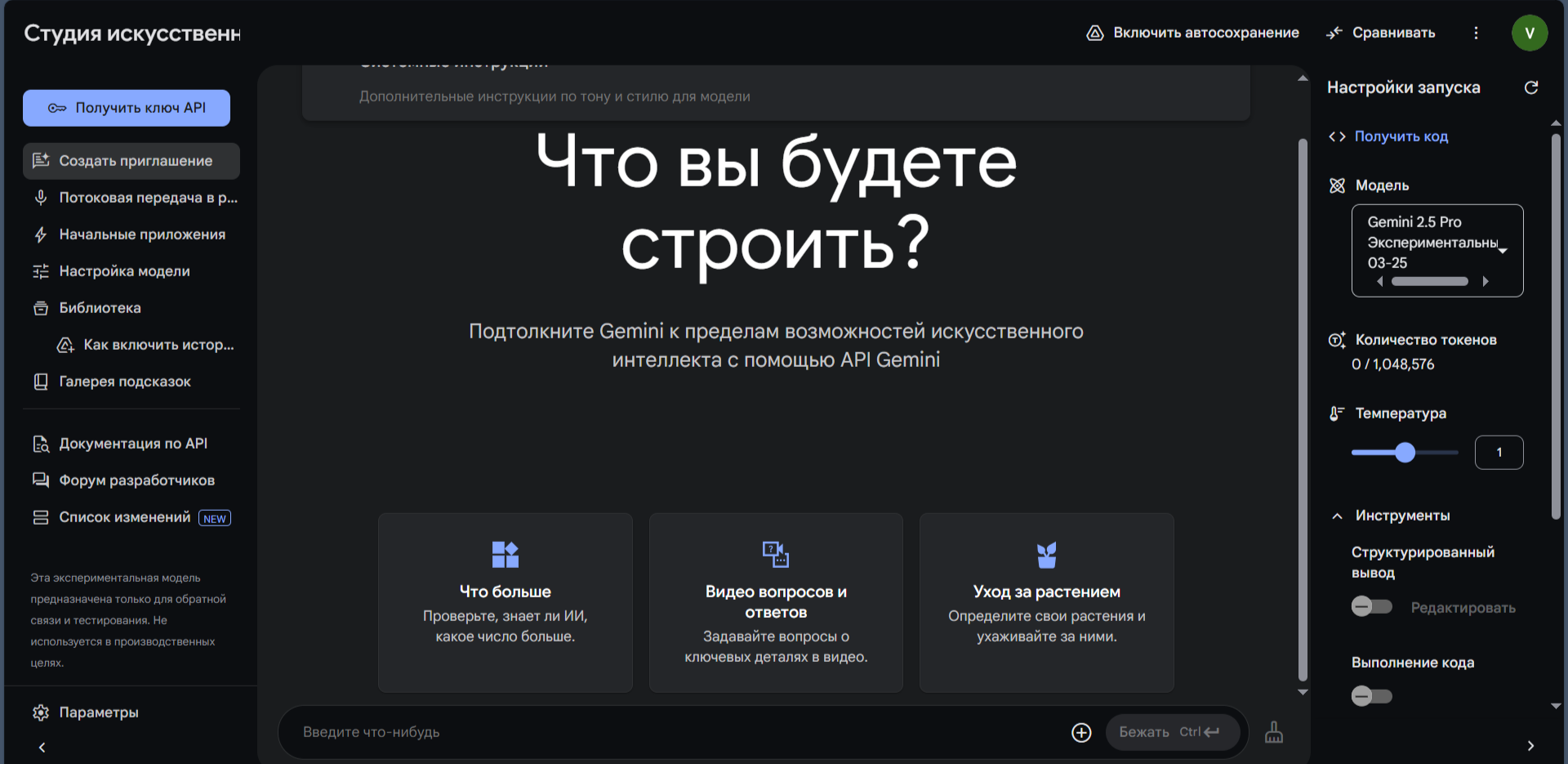
Task: Open the Уход за растением example card
Action: pos(1047,602)
